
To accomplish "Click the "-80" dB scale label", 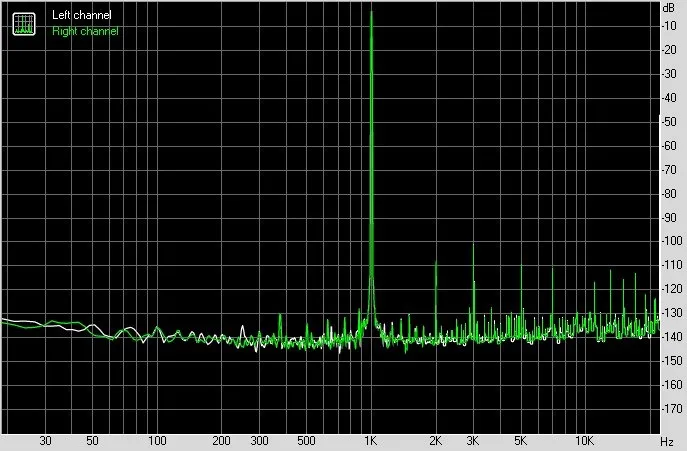I will pyautogui.click(x=669, y=193).
